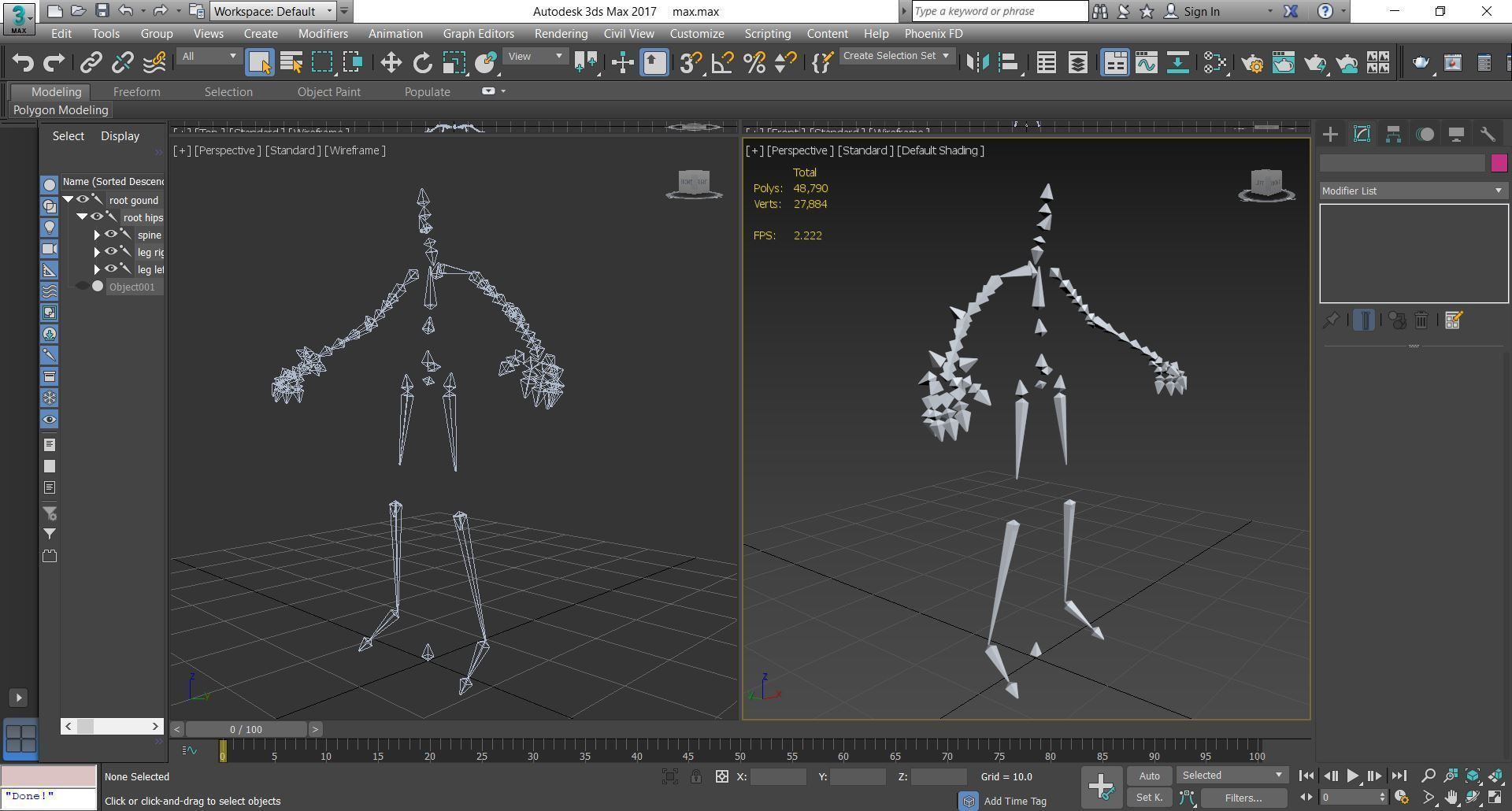Toggle visibility eye of root gound
Image resolution: width=1512 pixels, height=811 pixels.
(83, 199)
